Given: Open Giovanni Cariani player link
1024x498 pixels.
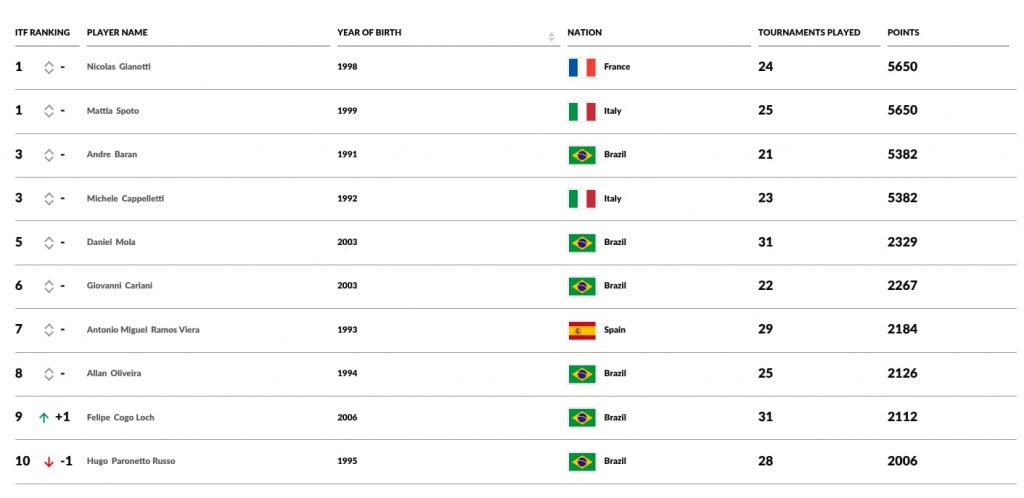Looking at the screenshot, I should click(120, 286).
